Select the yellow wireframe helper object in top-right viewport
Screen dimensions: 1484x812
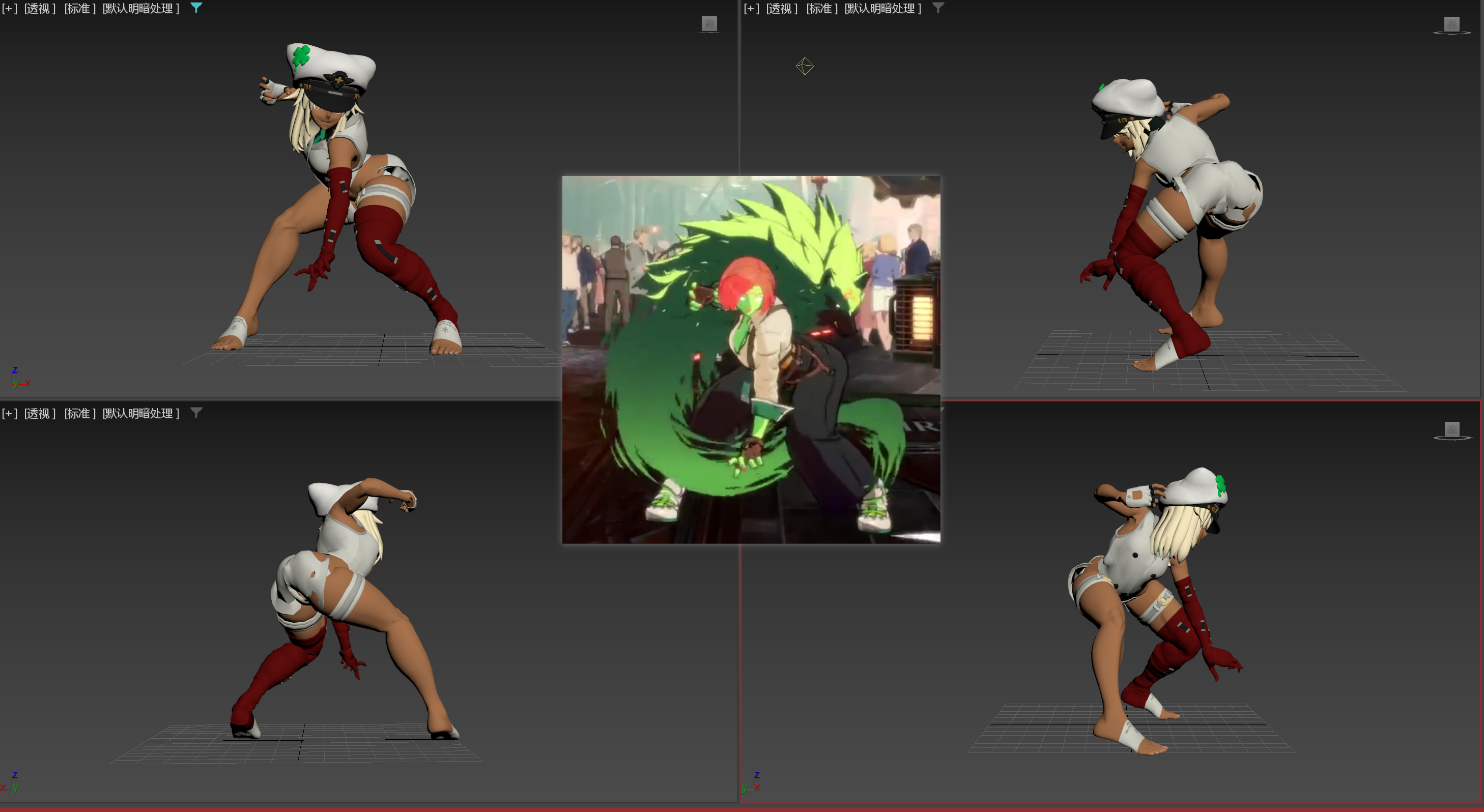(x=805, y=66)
